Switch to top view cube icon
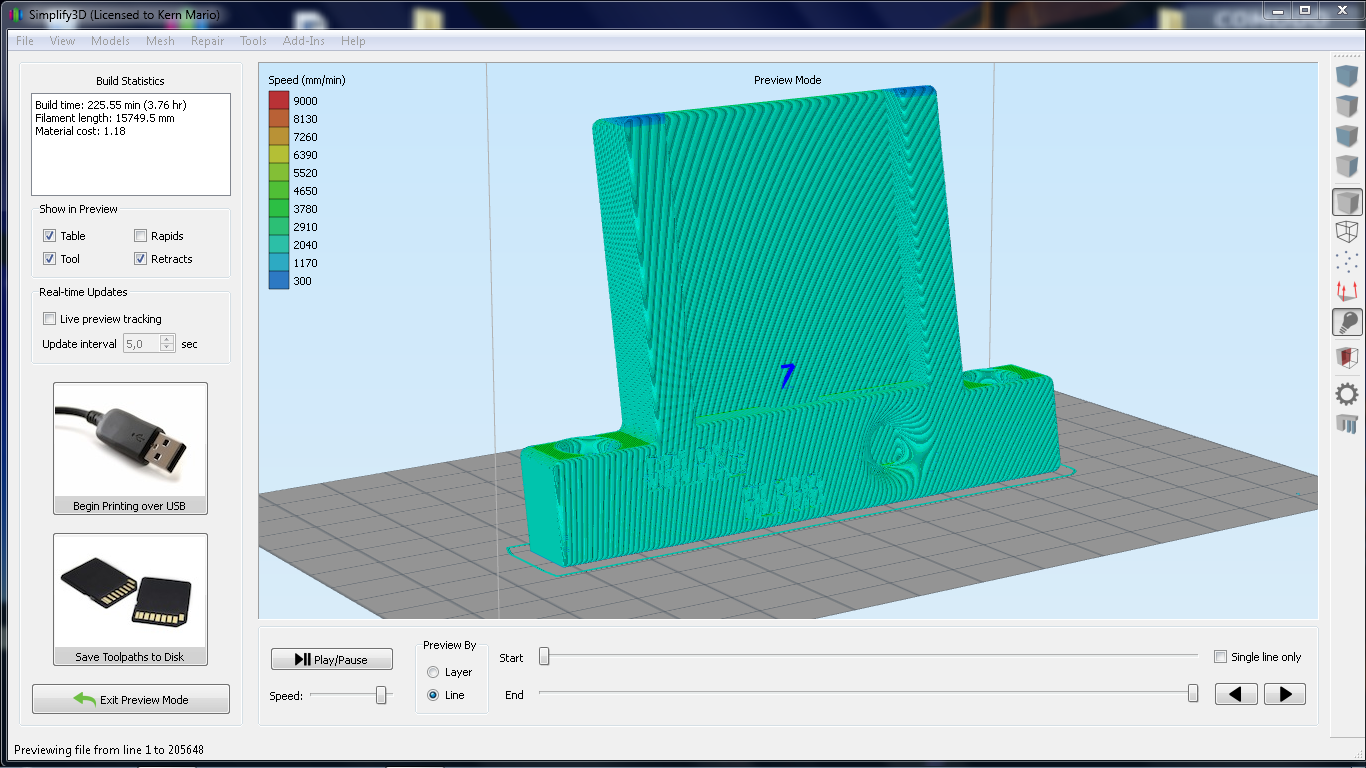The height and width of the screenshot is (768, 1366). click(1347, 106)
